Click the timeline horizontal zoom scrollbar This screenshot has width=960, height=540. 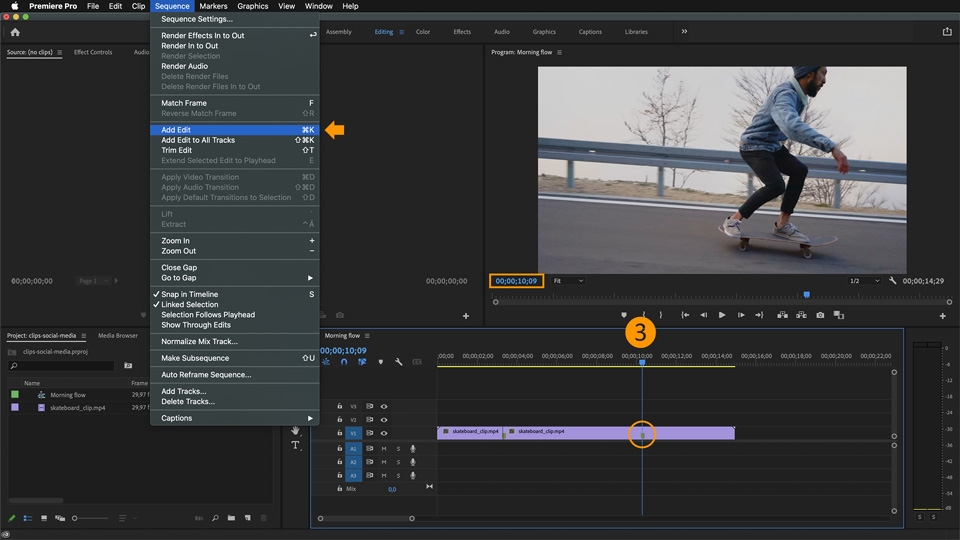point(366,519)
